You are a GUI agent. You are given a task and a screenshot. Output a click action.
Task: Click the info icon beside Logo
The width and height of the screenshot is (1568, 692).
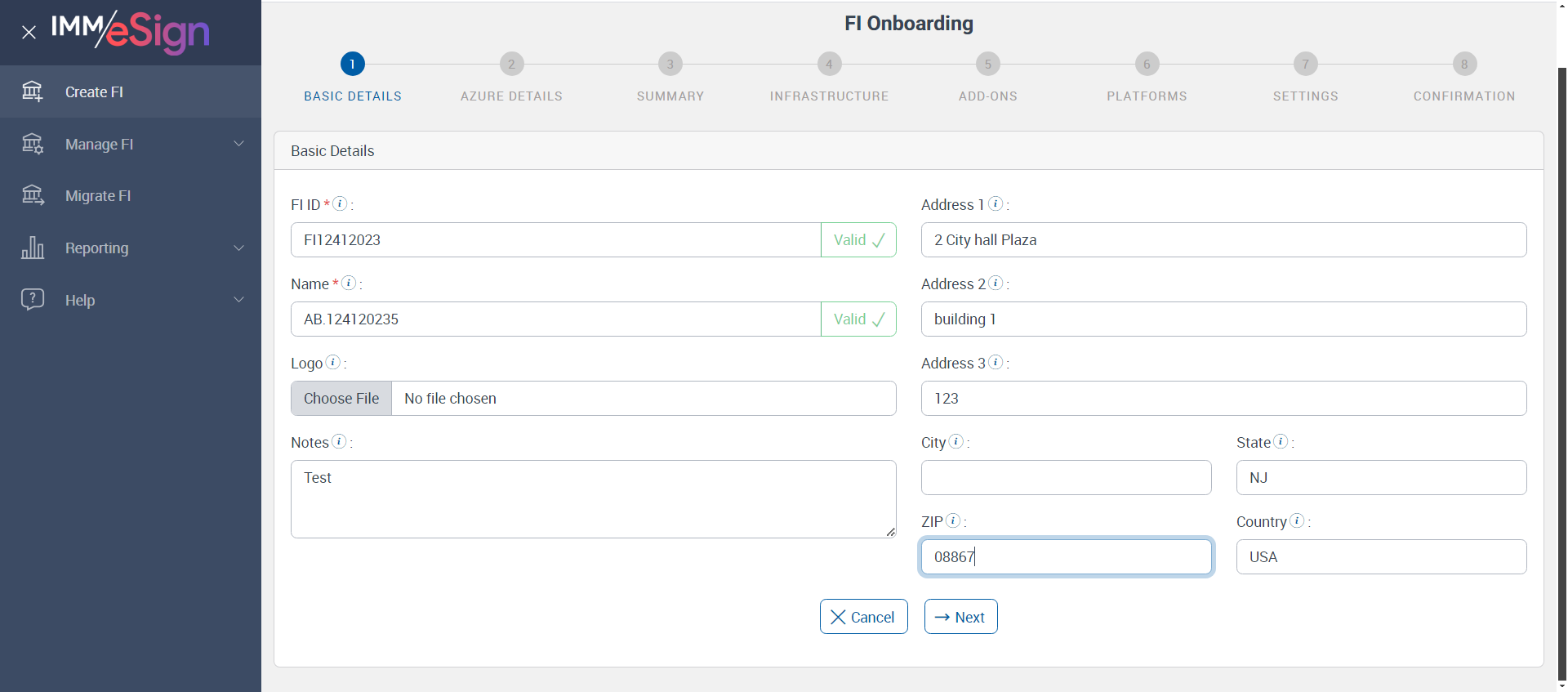click(333, 362)
